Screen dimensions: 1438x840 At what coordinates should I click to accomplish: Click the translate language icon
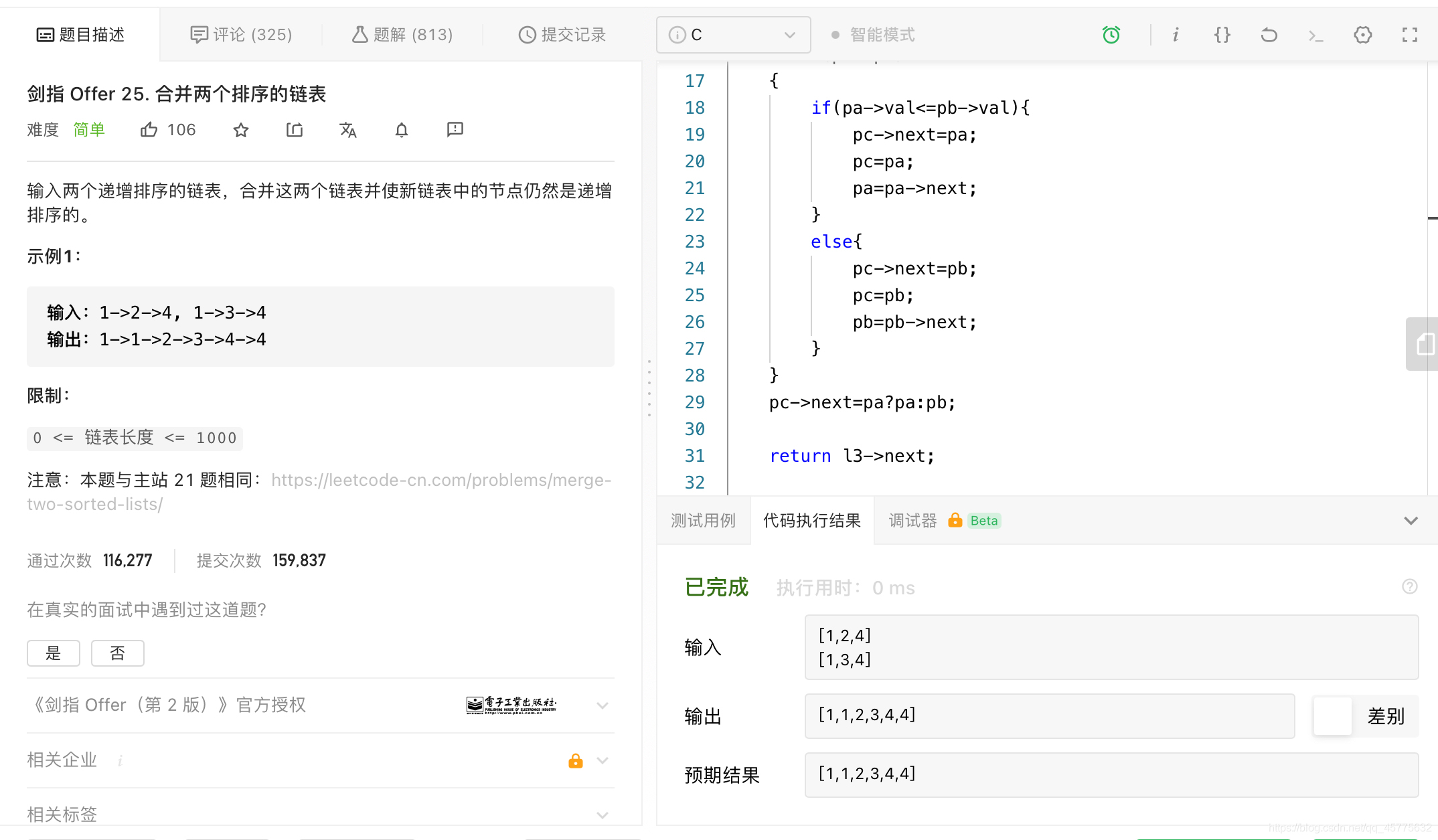(348, 130)
